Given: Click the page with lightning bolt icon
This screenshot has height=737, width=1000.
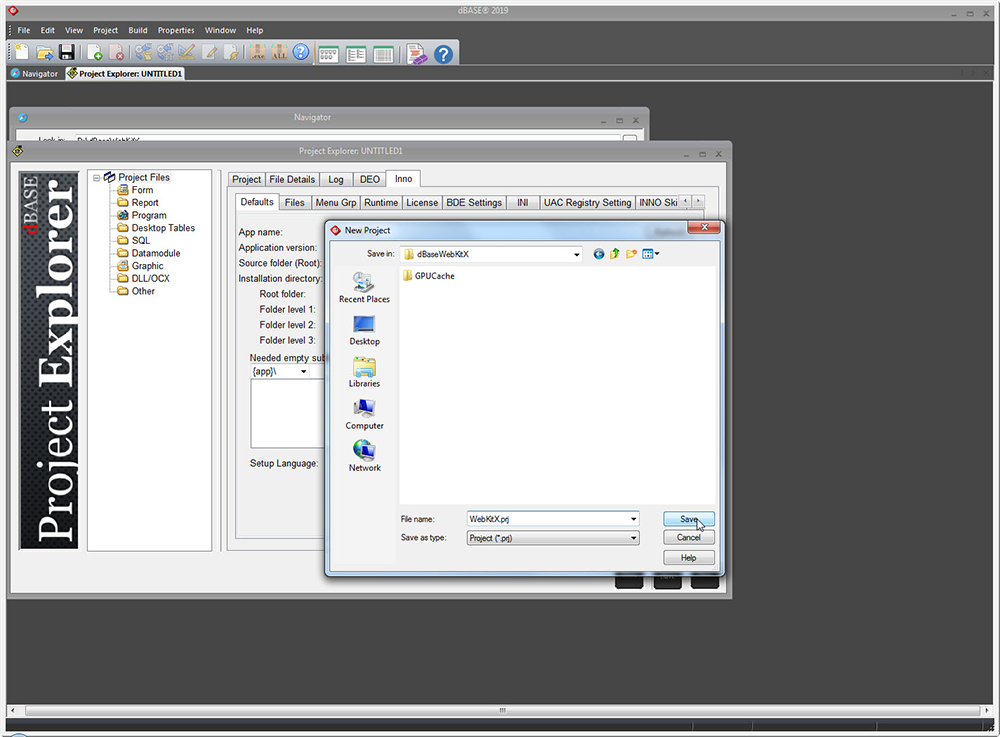Looking at the screenshot, I should [232, 52].
